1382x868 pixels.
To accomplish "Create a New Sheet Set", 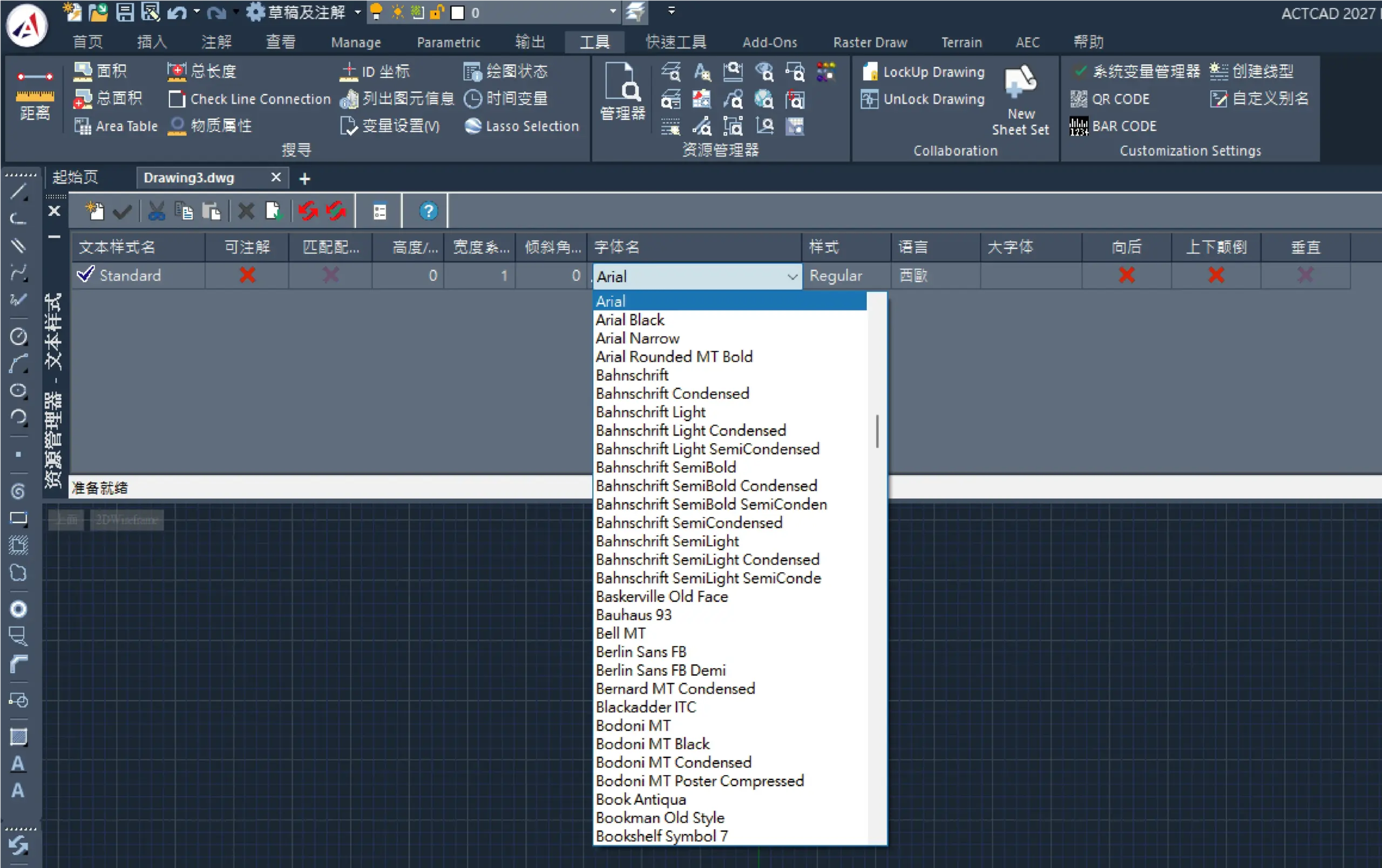I will click(x=1020, y=101).
